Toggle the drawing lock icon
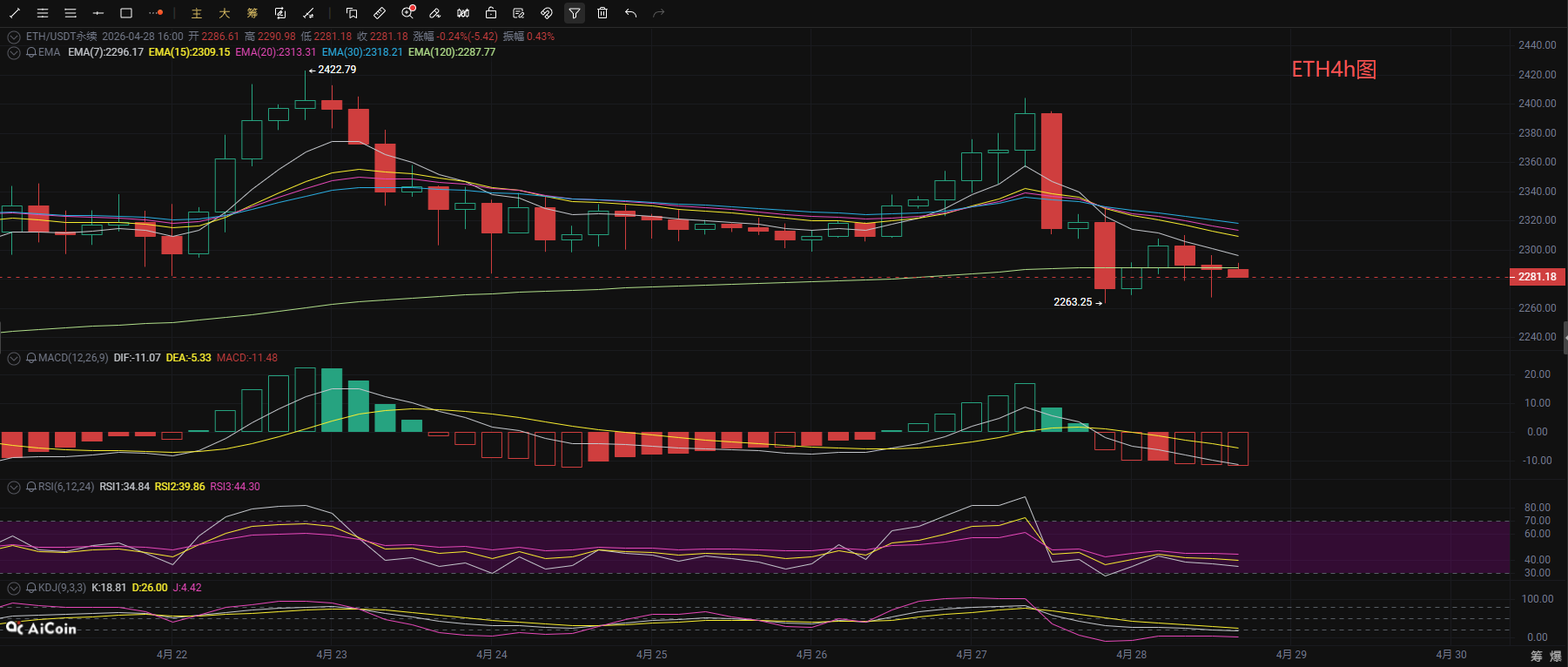The width and height of the screenshot is (1568, 667). tap(491, 13)
